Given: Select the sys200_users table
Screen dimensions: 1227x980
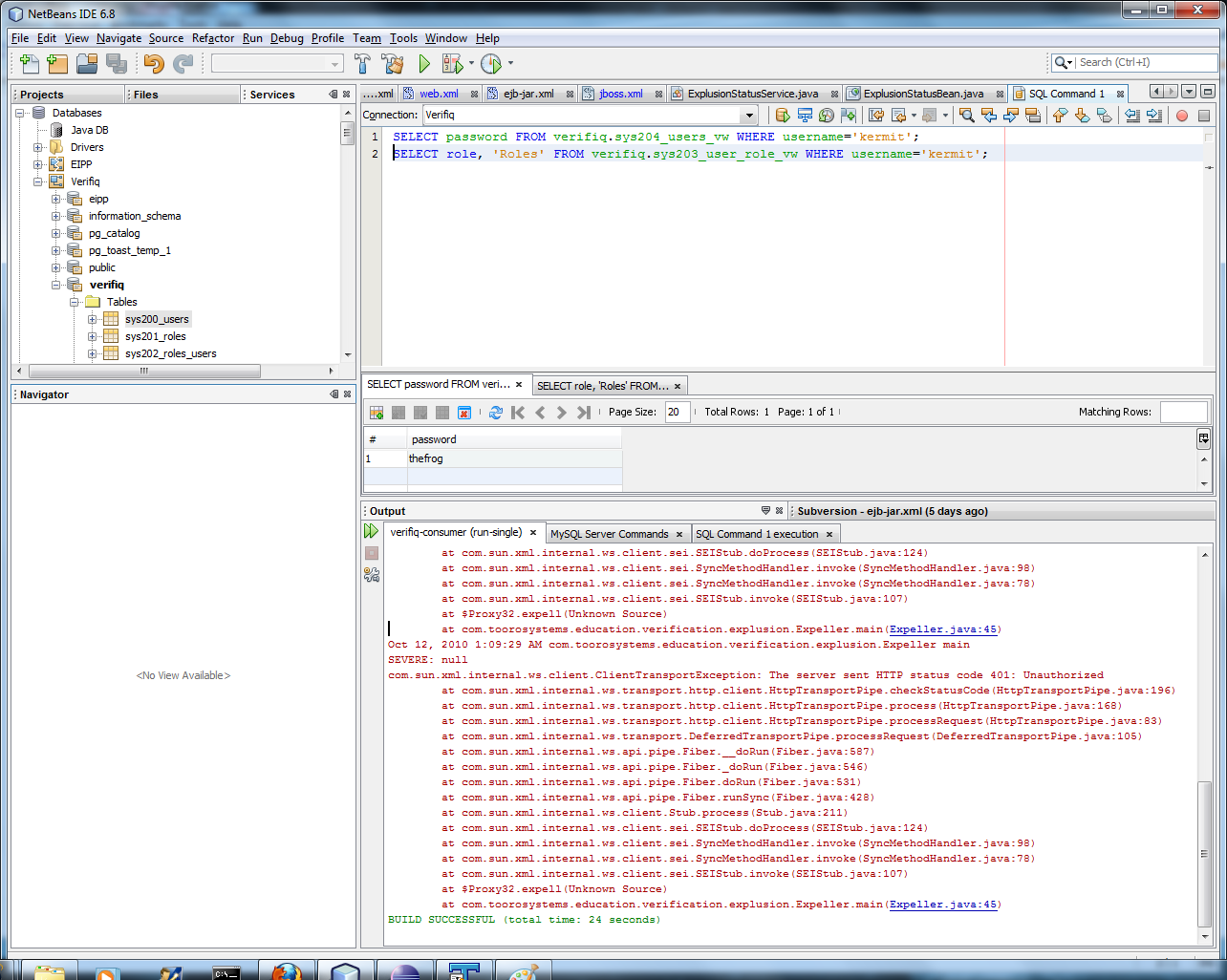Looking at the screenshot, I should point(157,319).
